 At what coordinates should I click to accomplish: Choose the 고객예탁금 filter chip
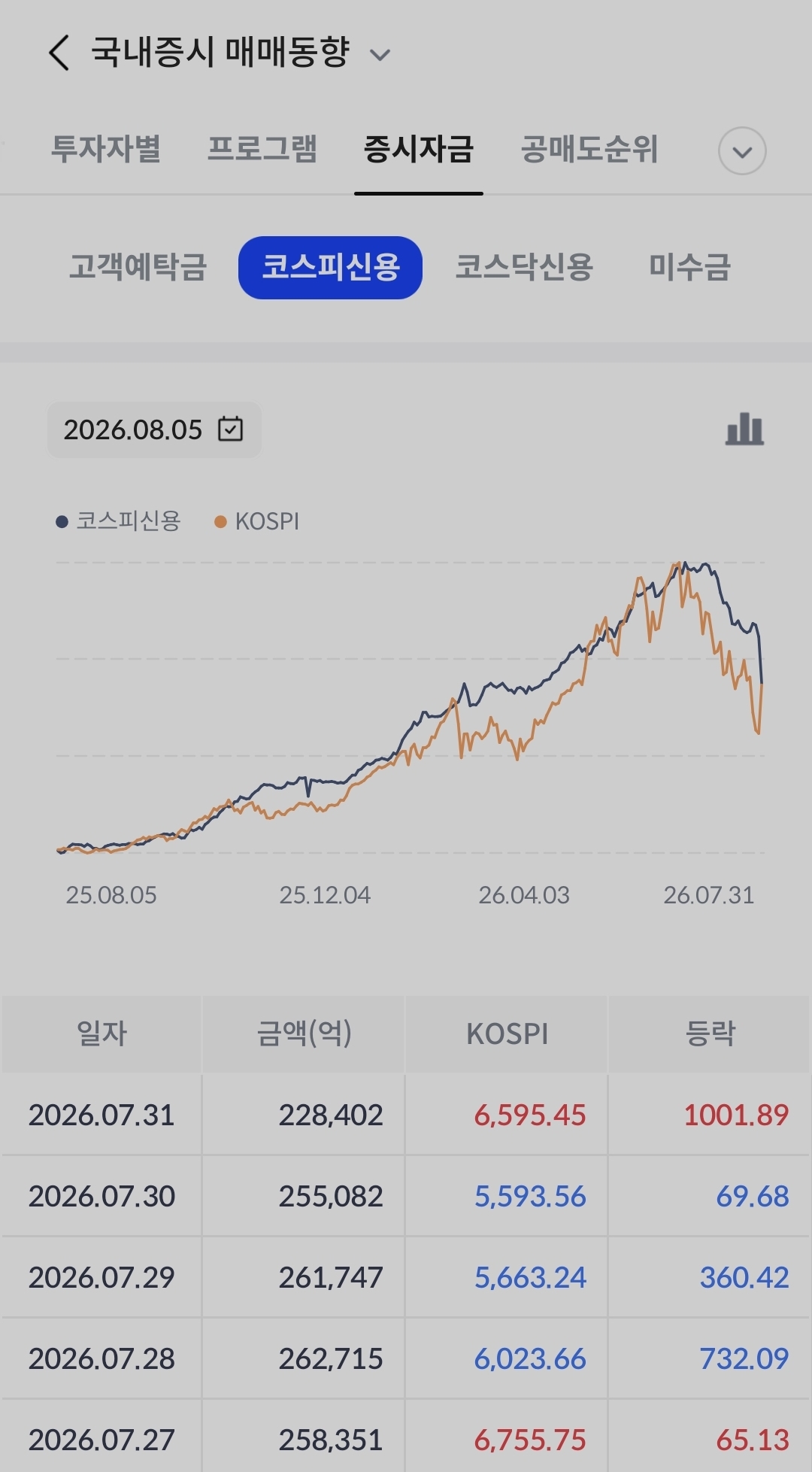[x=138, y=267]
